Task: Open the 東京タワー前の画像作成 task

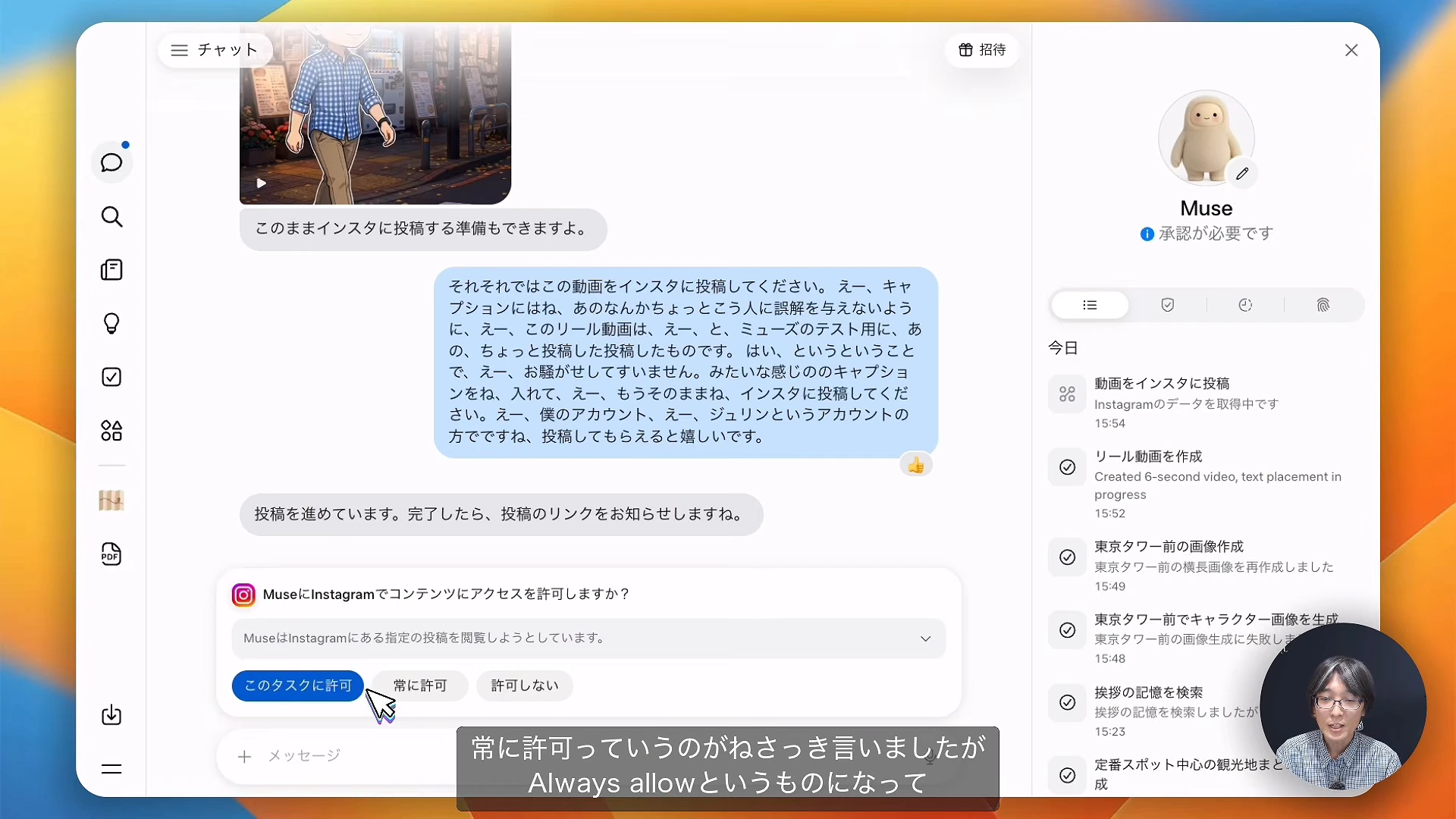Action: click(1205, 566)
